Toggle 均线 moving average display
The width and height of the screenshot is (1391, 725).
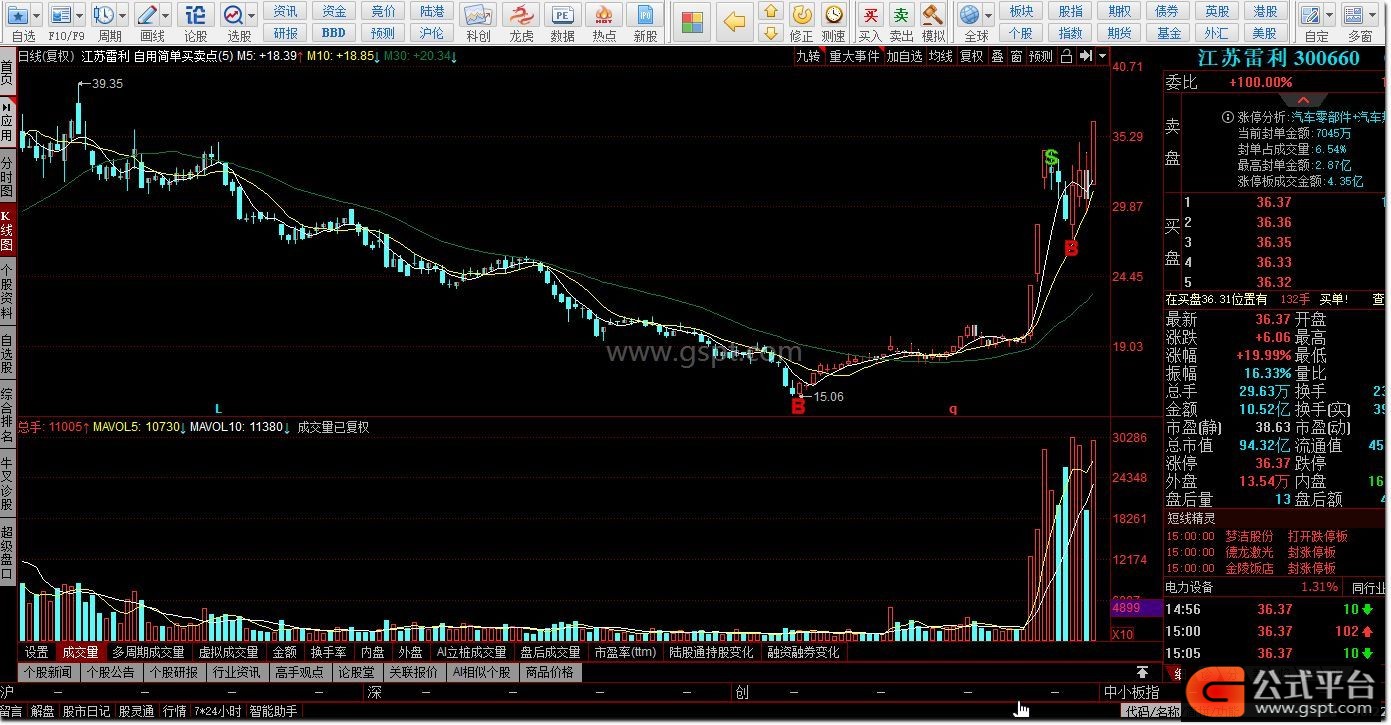[940, 57]
